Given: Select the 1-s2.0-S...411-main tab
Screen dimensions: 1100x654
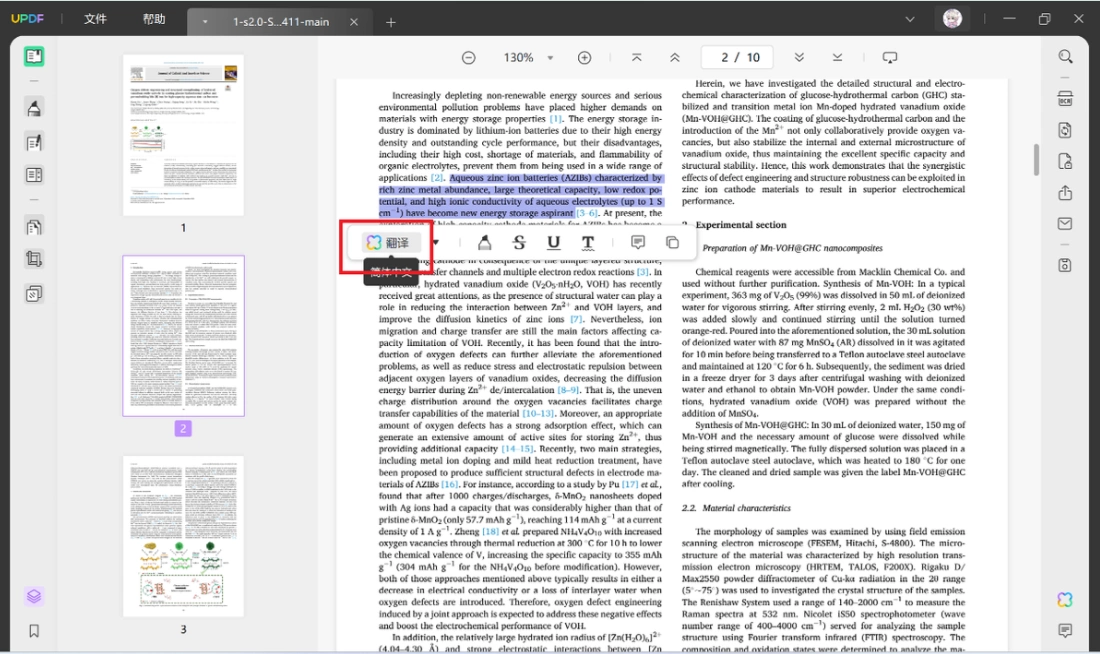Looking at the screenshot, I should click(281, 22).
